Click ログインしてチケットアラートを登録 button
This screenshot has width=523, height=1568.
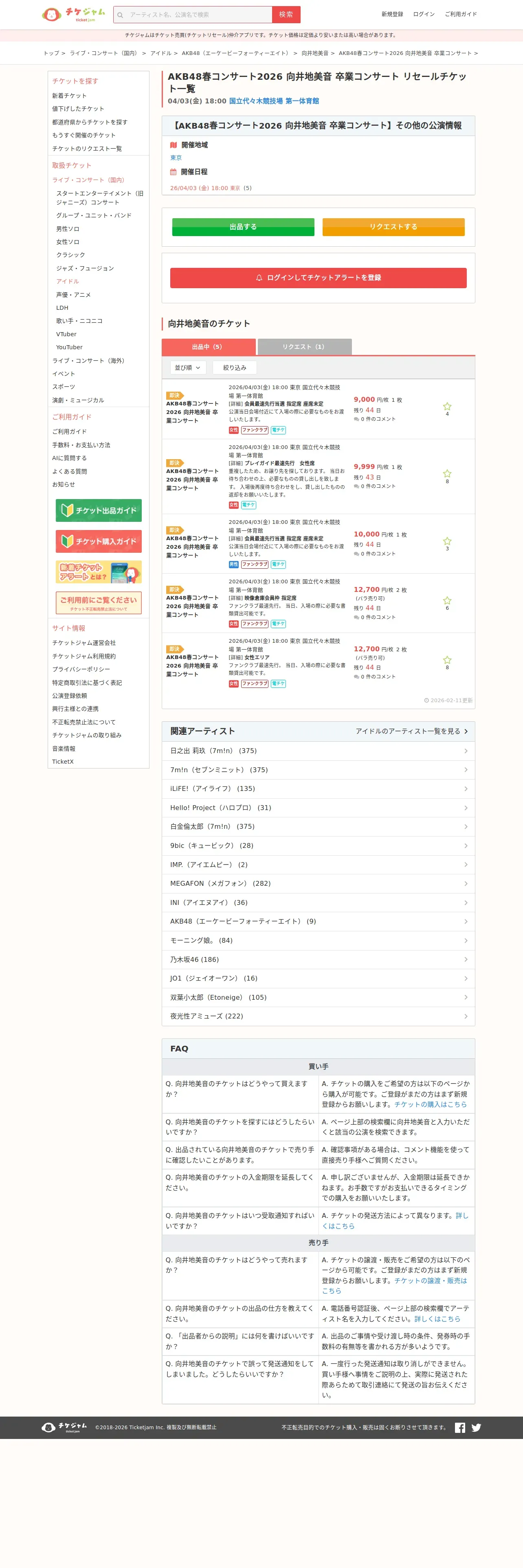click(x=319, y=278)
